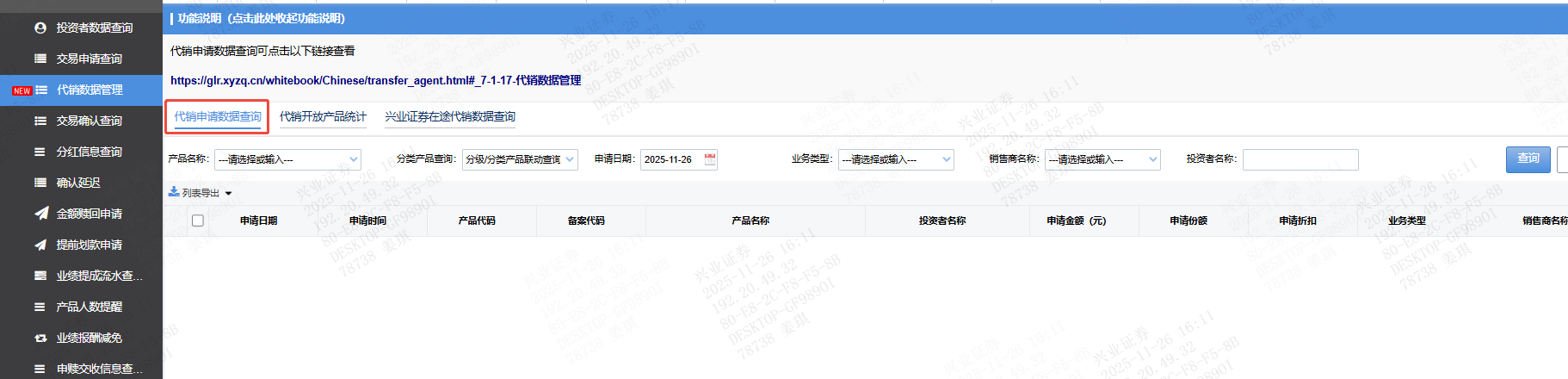
Task: Switch to 代销申请数据查询 tab
Action: pos(218,116)
